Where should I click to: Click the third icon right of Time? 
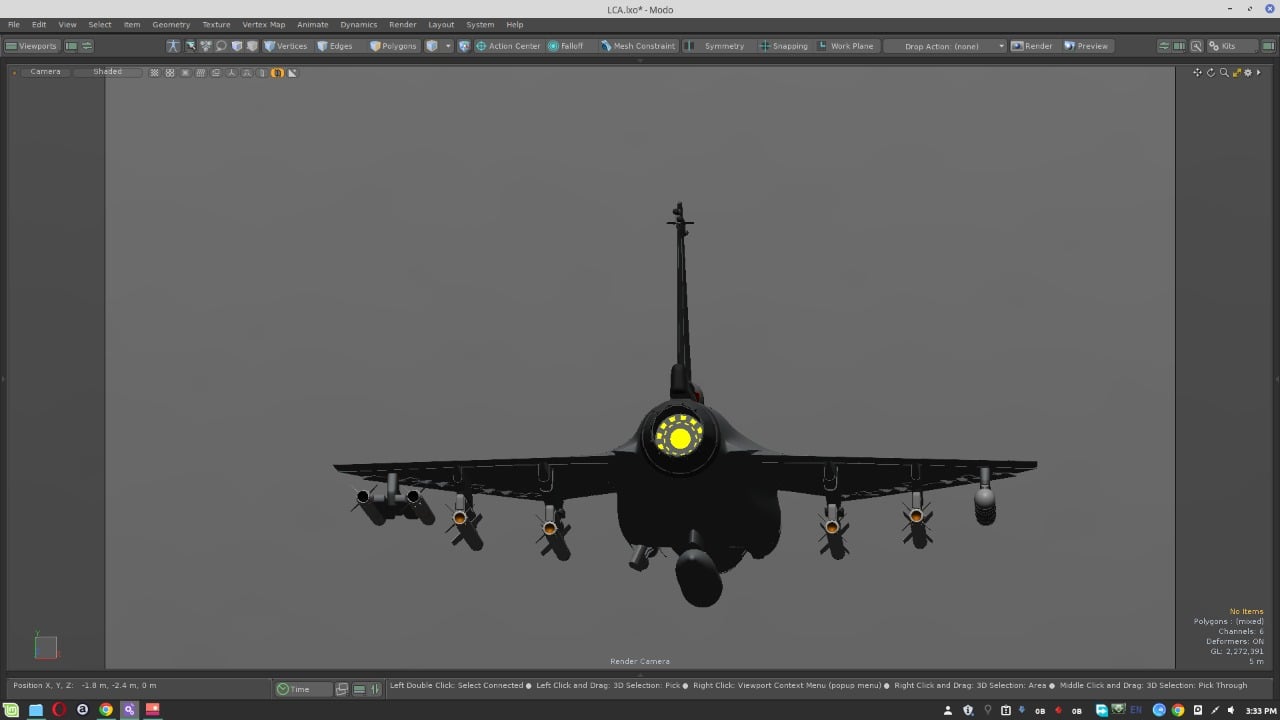click(x=376, y=689)
